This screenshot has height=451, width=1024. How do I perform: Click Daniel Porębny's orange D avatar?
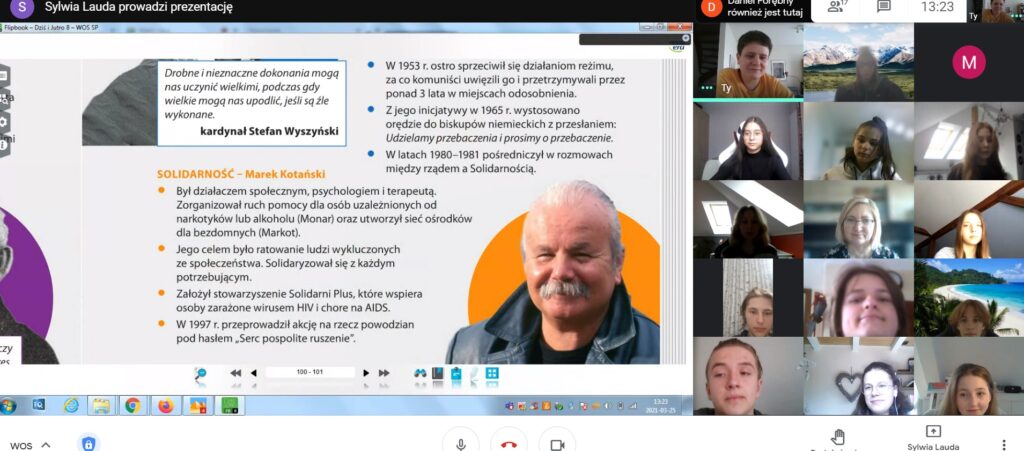[711, 7]
